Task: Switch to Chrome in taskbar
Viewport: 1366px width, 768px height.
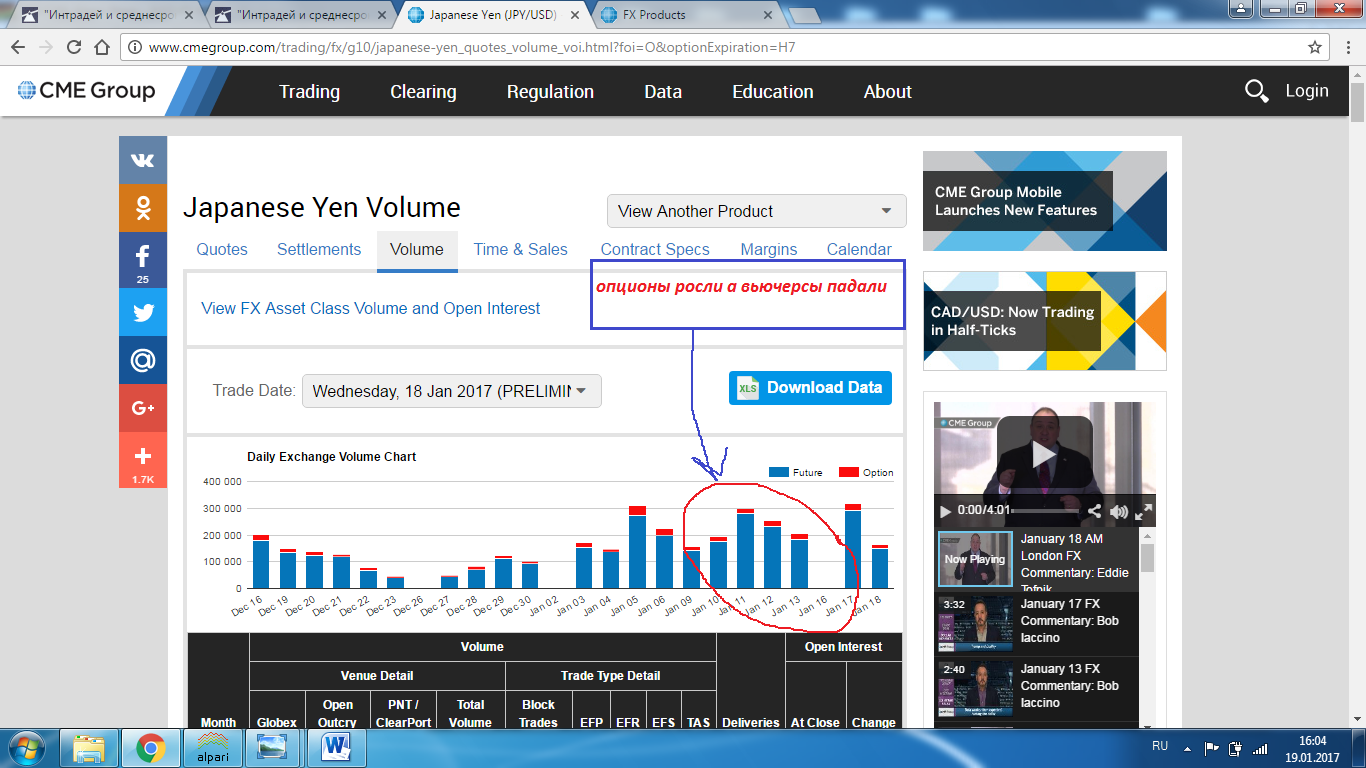Action: pos(151,746)
